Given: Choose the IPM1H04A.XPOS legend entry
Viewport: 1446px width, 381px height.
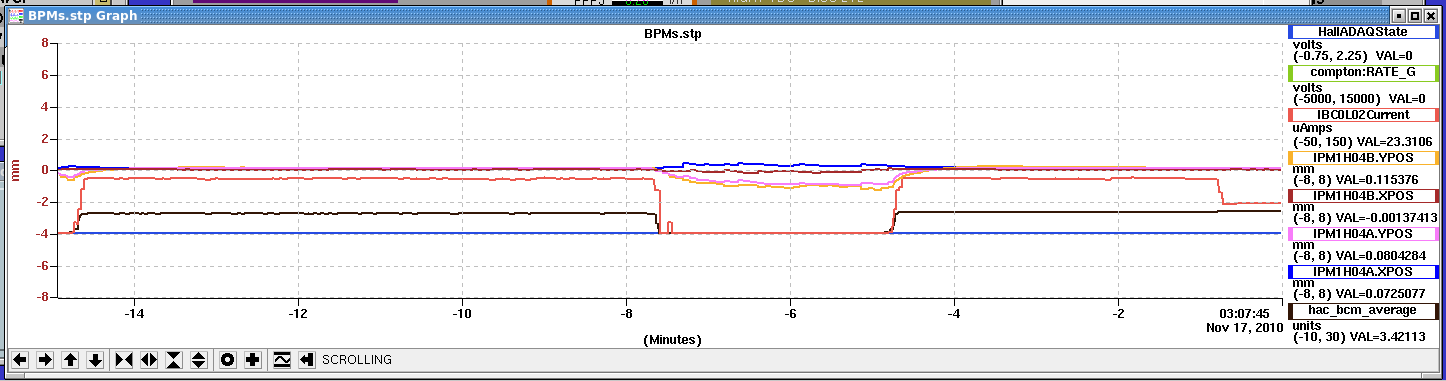Looking at the screenshot, I should coord(1363,271).
